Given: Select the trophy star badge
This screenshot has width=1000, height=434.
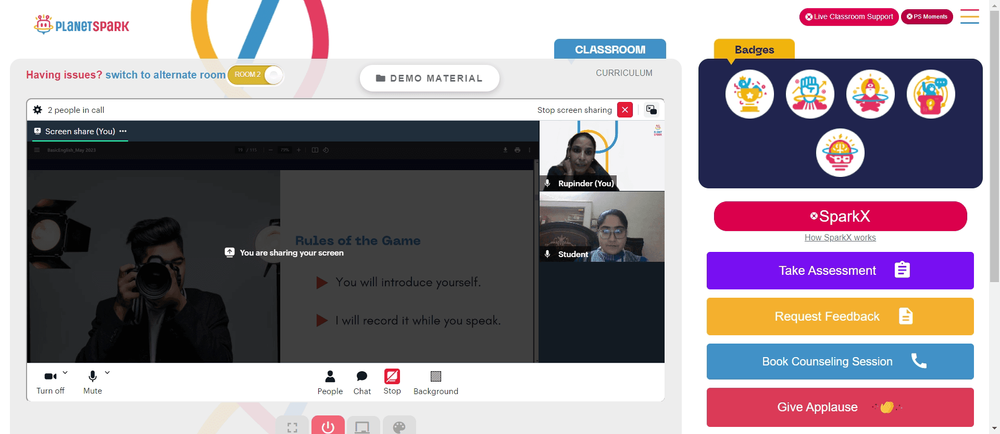Looking at the screenshot, I should pyautogui.click(x=749, y=94).
